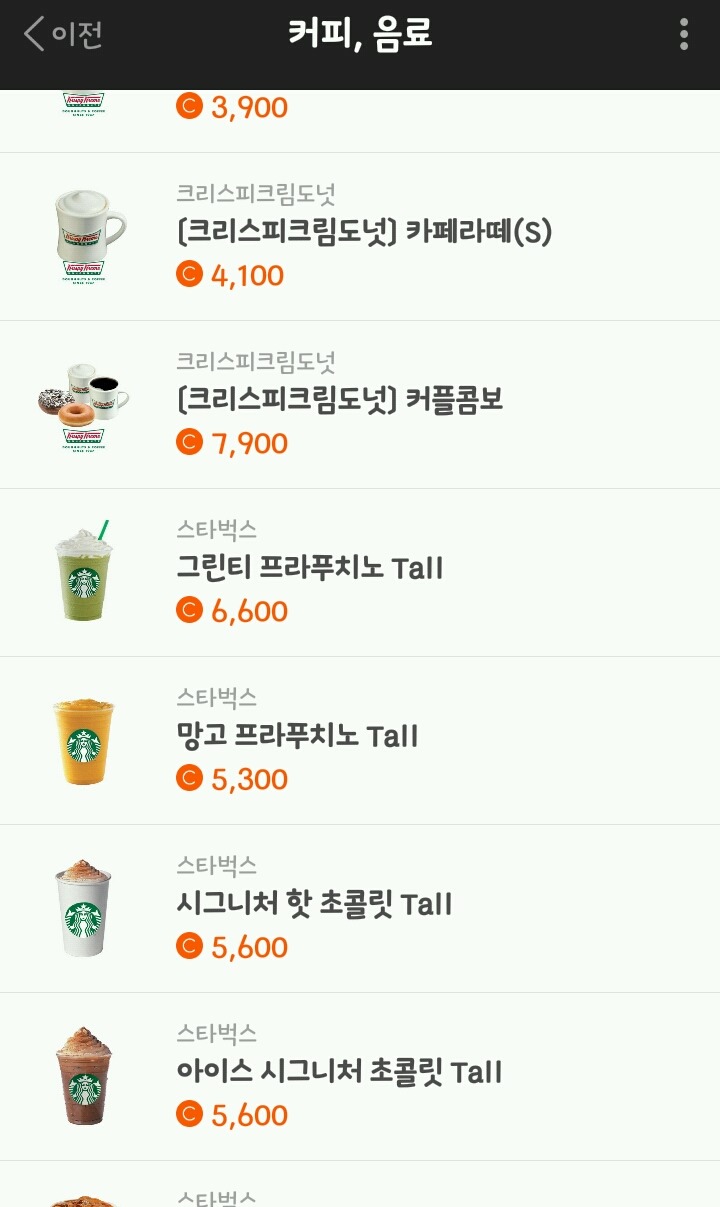Select 시그니처 핫 초콜릿 Tall

click(314, 905)
